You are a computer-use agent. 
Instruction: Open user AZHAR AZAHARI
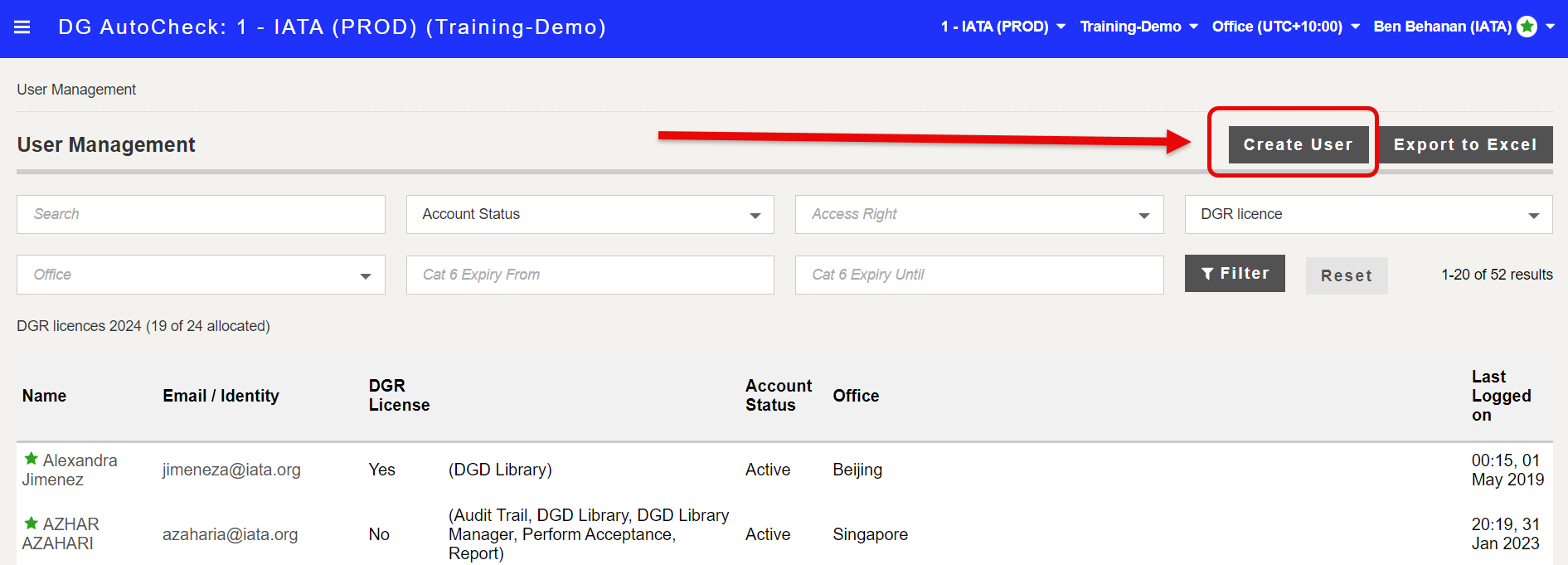[61, 533]
